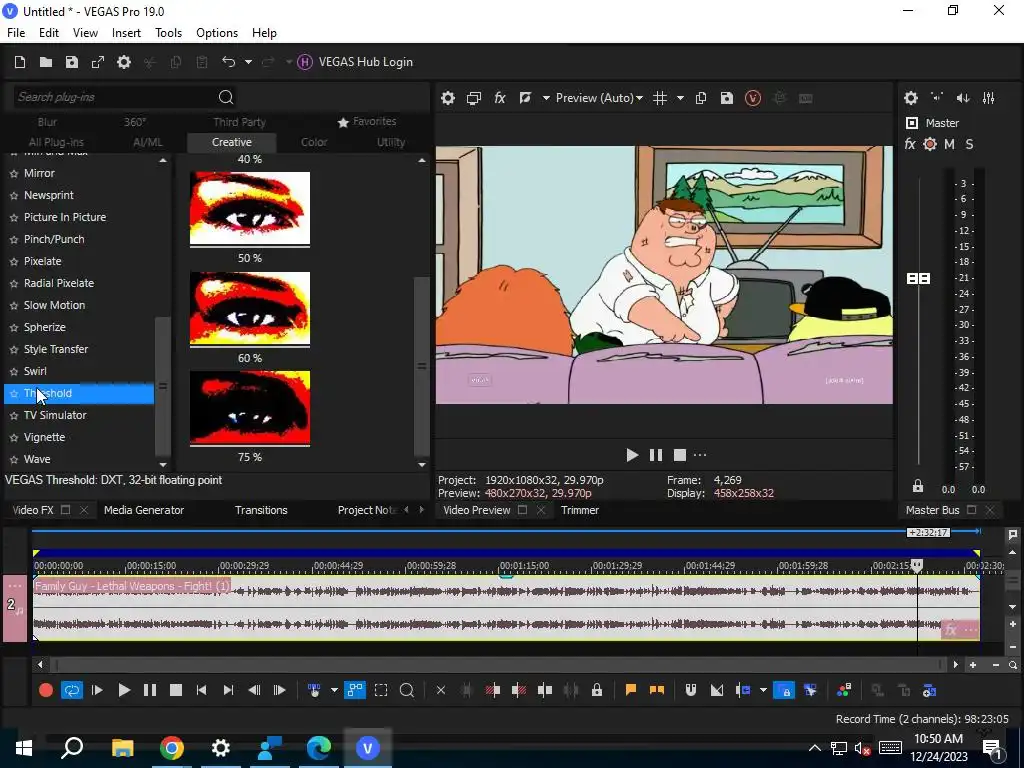Open the event FX button on the clip
1024x768 pixels.
pyautogui.click(x=951, y=630)
